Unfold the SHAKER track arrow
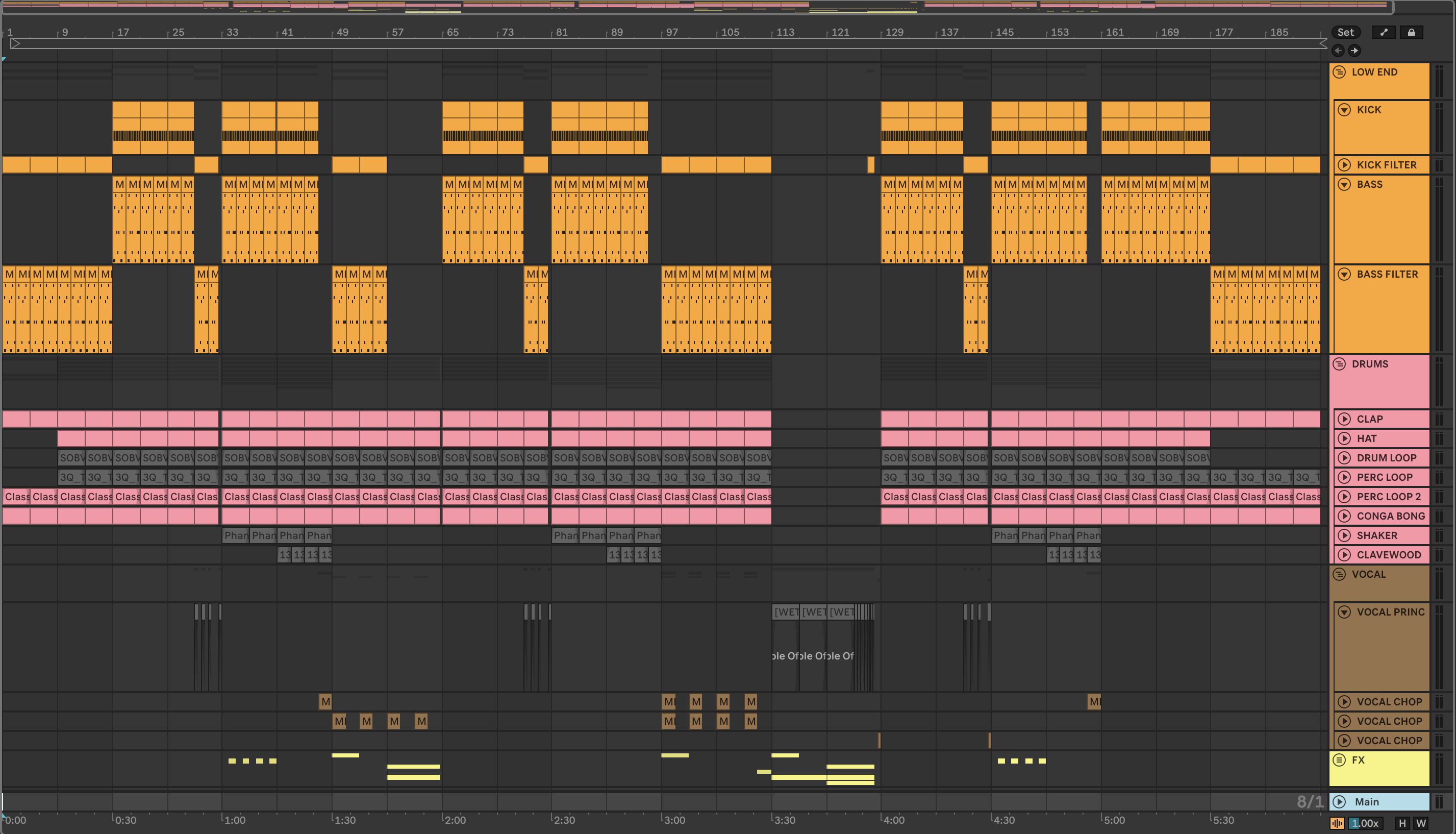Screen dimensions: 1456x834 pos(1344,535)
